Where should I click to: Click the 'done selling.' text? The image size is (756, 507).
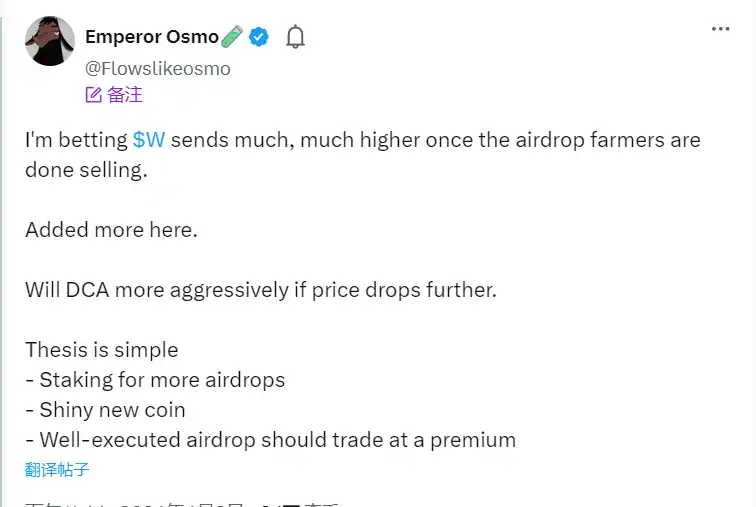(x=86, y=170)
